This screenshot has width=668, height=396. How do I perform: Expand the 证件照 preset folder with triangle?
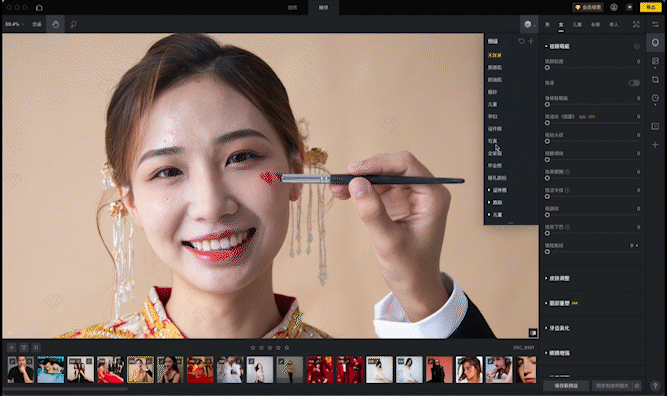(489, 190)
